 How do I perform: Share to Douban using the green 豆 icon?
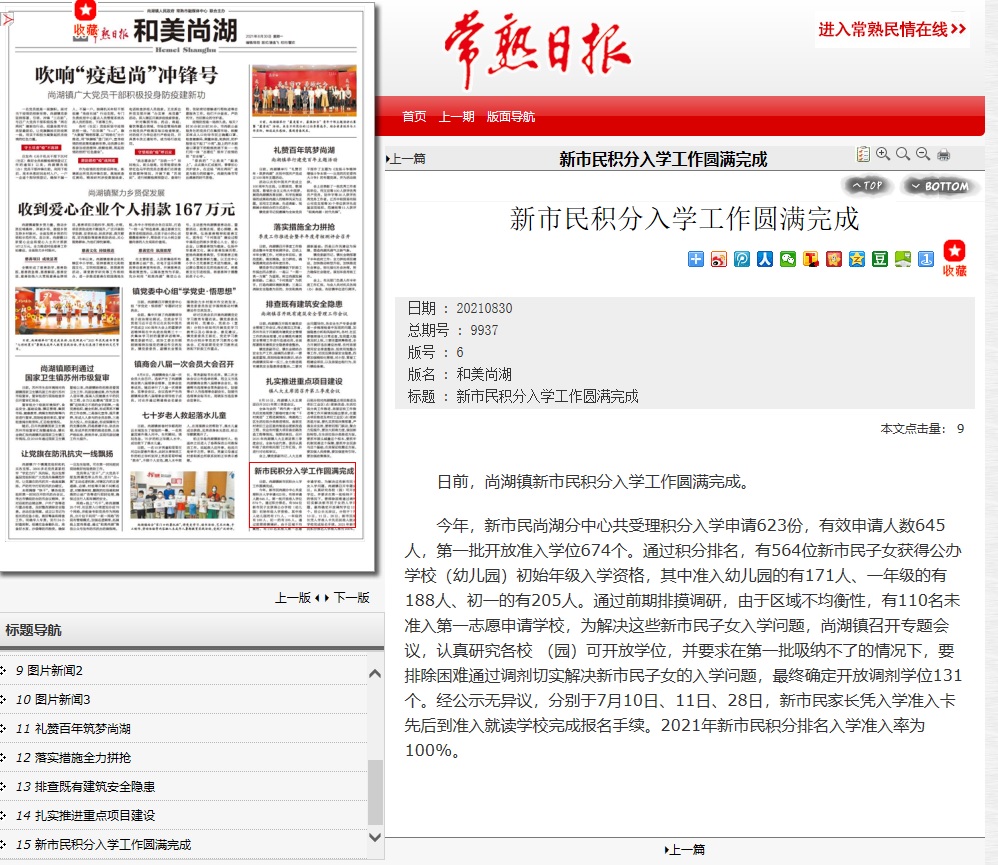click(880, 259)
